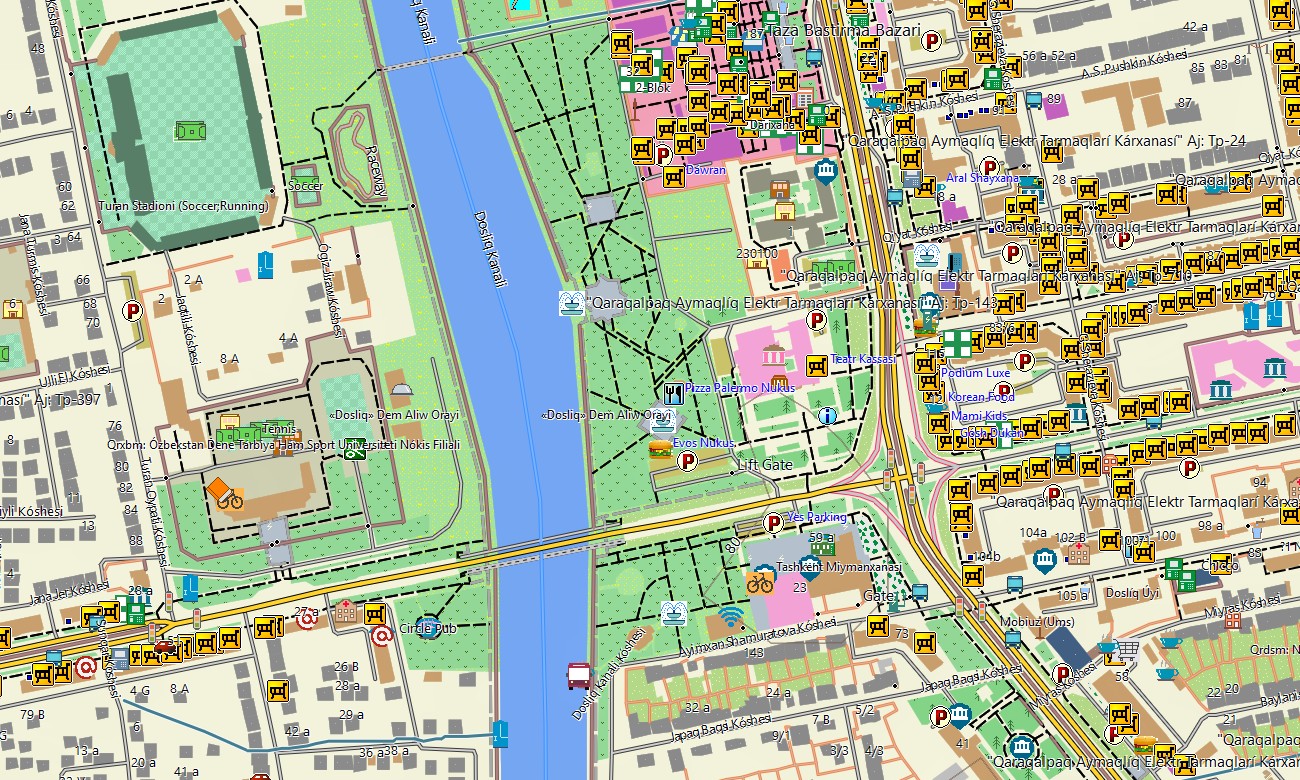Image resolution: width=1300 pixels, height=780 pixels.
Task: Click the shopping cart icon beside Teatr Kassasi
Action: click(x=817, y=365)
